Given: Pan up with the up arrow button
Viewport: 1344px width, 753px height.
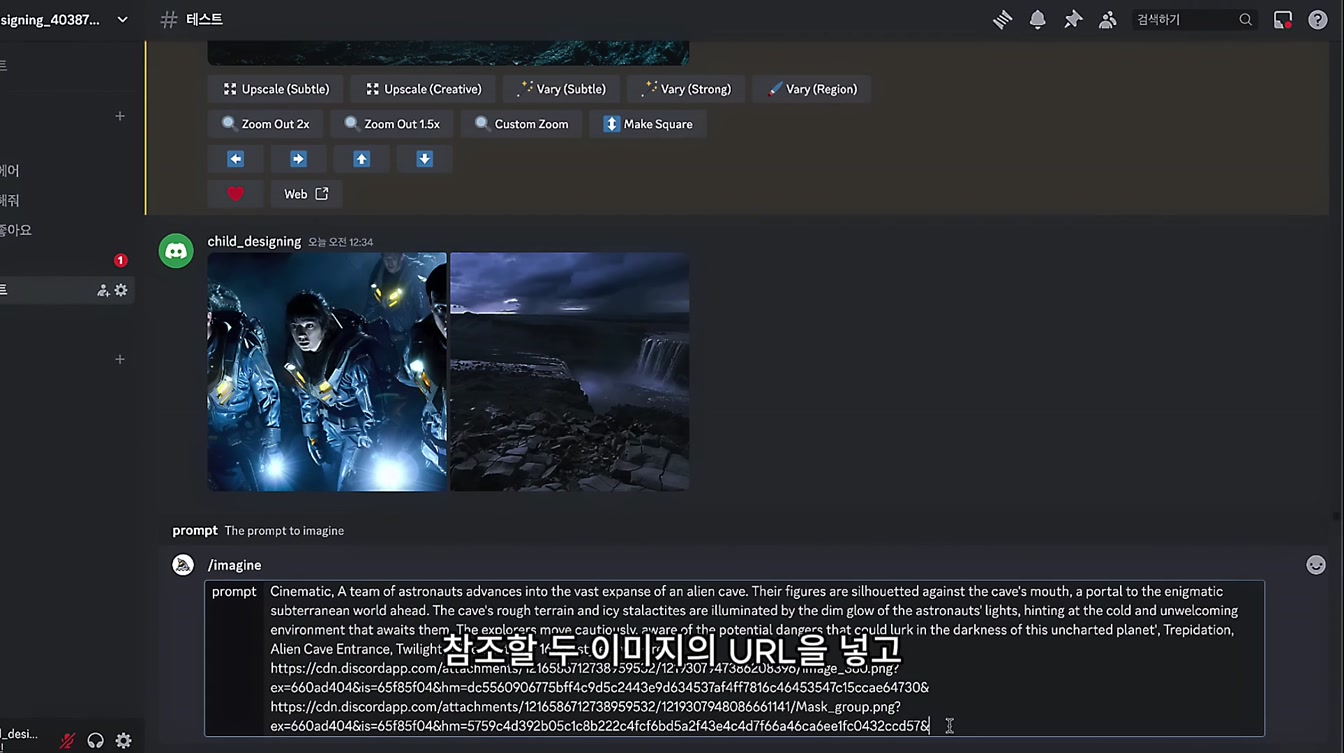Looking at the screenshot, I should tap(362, 159).
